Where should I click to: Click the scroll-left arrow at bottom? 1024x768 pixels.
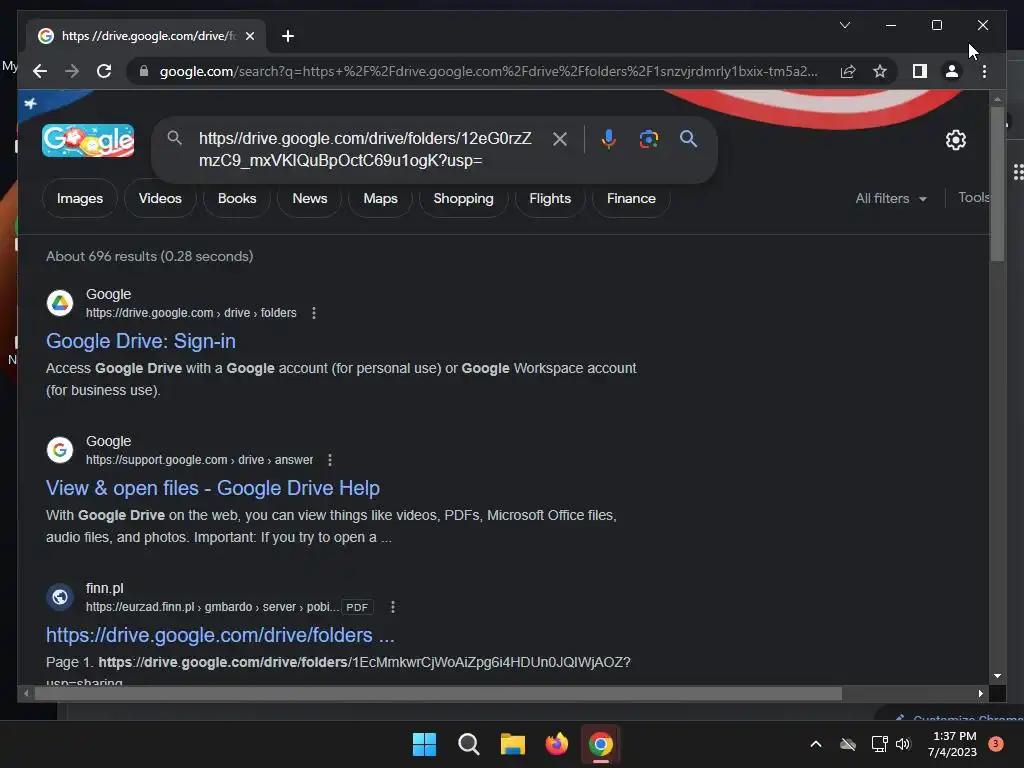(26, 694)
